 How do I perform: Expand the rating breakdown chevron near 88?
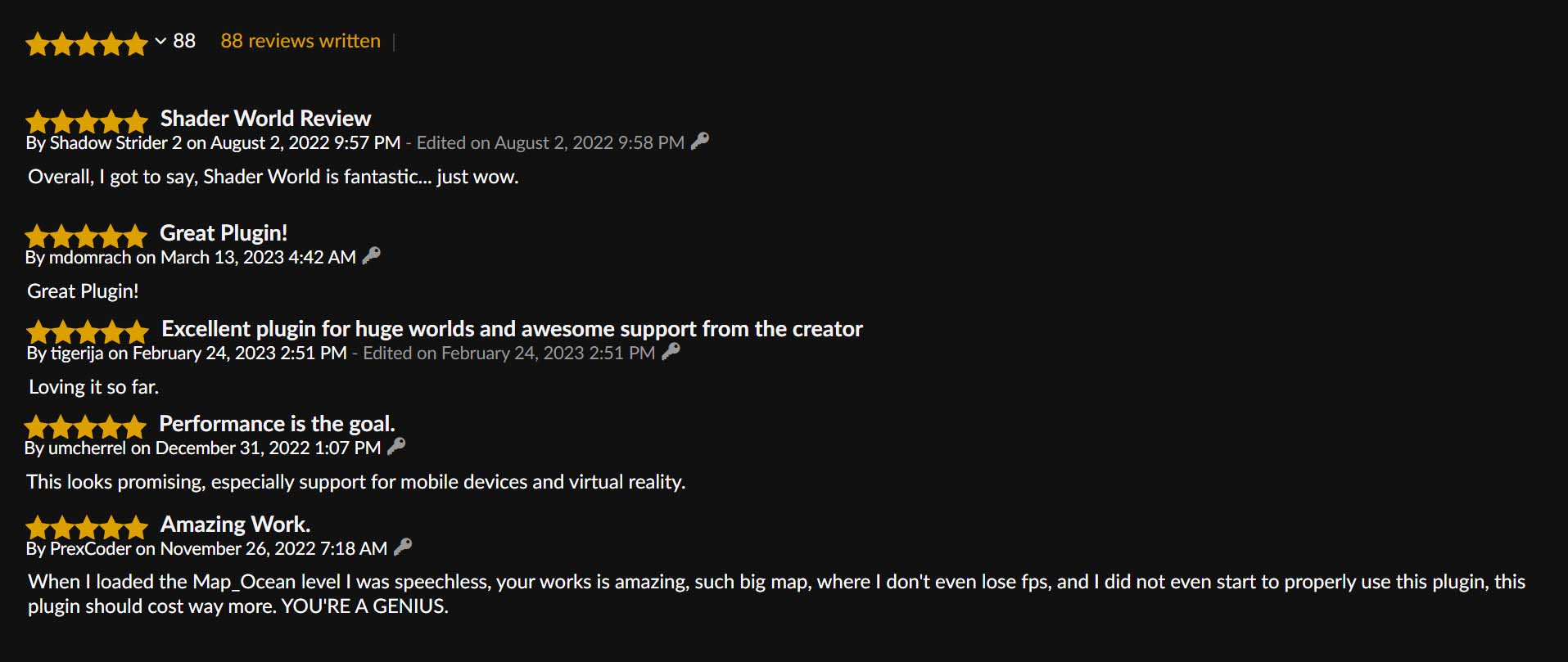click(160, 41)
